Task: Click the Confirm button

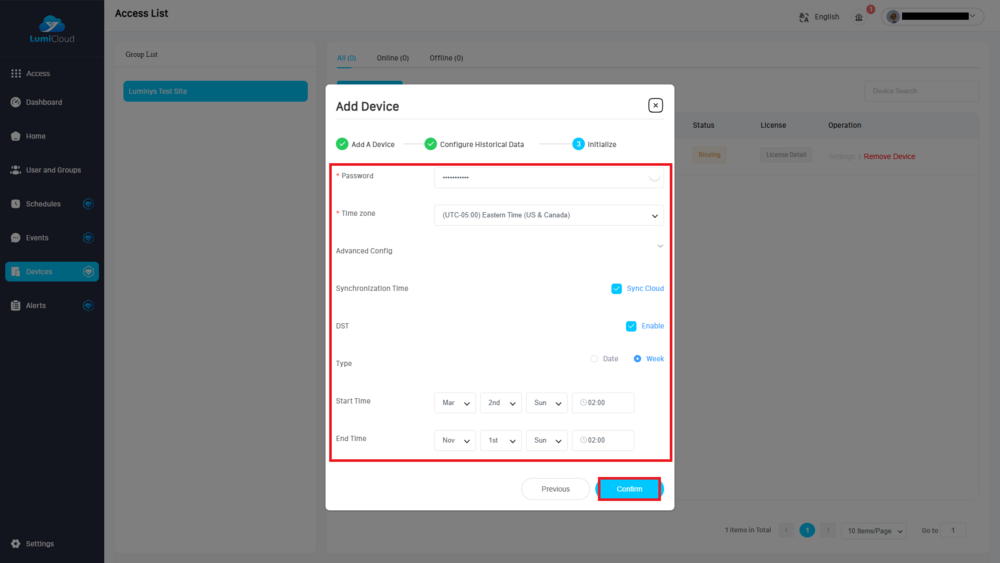Action: 629,489
